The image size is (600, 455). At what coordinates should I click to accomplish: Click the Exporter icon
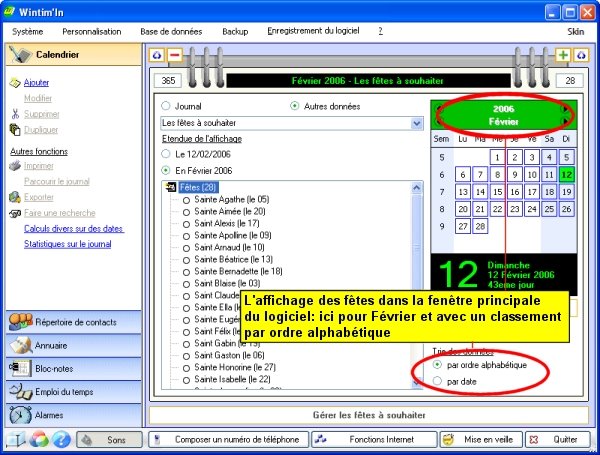tap(15, 197)
